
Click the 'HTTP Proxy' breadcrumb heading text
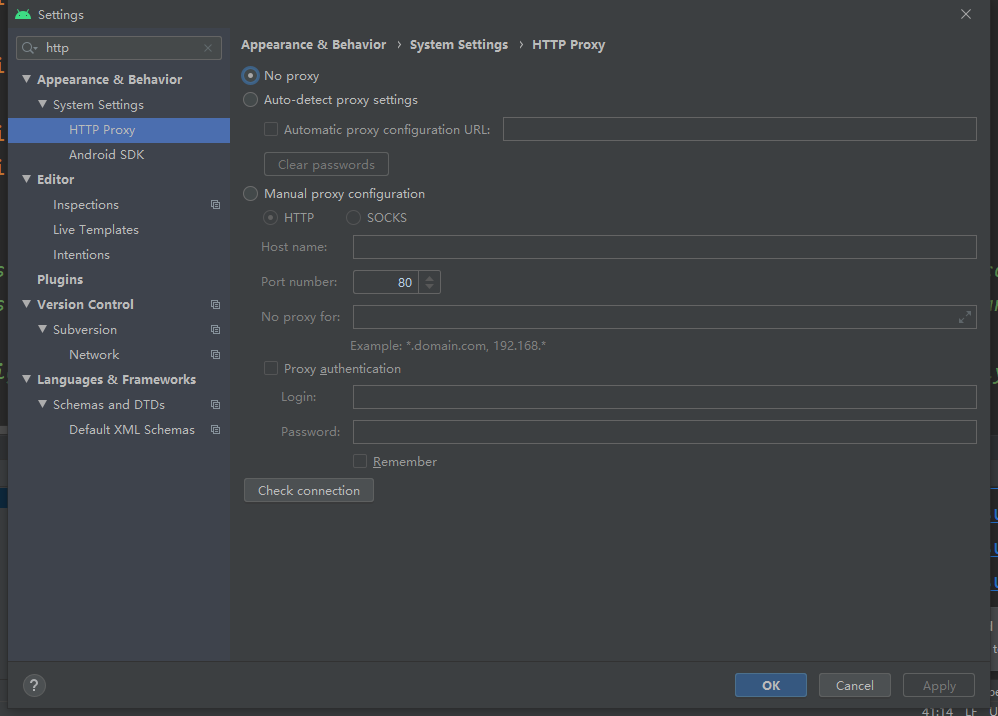pyautogui.click(x=568, y=45)
